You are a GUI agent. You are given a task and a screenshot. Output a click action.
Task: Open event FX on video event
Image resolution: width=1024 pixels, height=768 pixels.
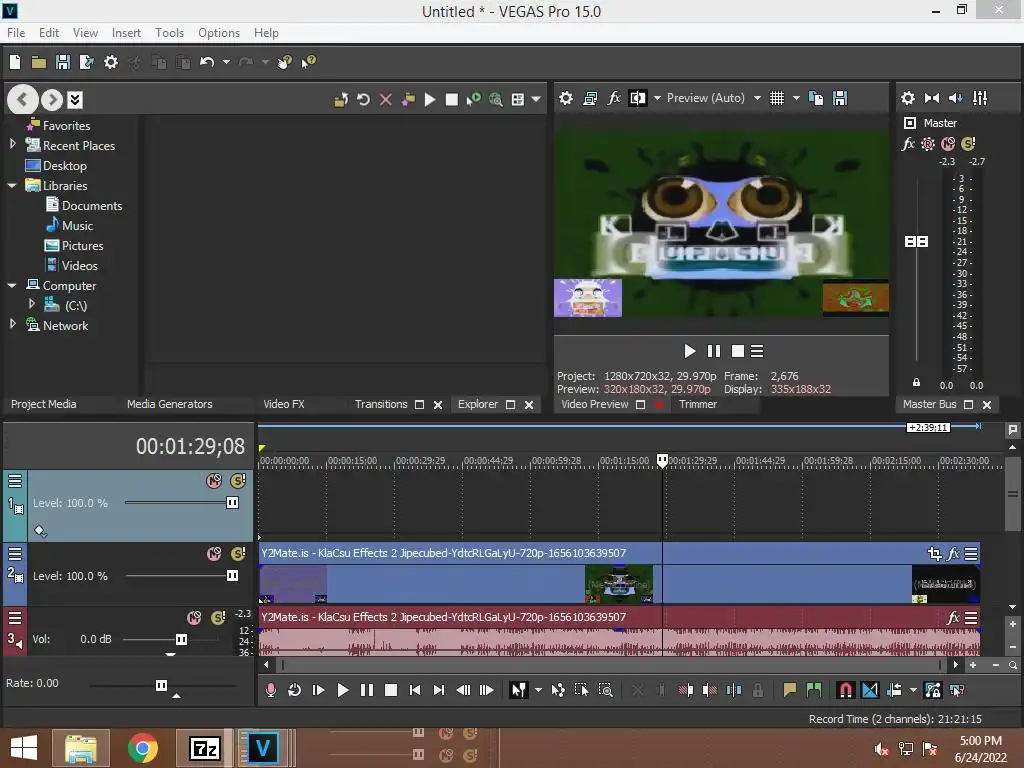point(953,554)
